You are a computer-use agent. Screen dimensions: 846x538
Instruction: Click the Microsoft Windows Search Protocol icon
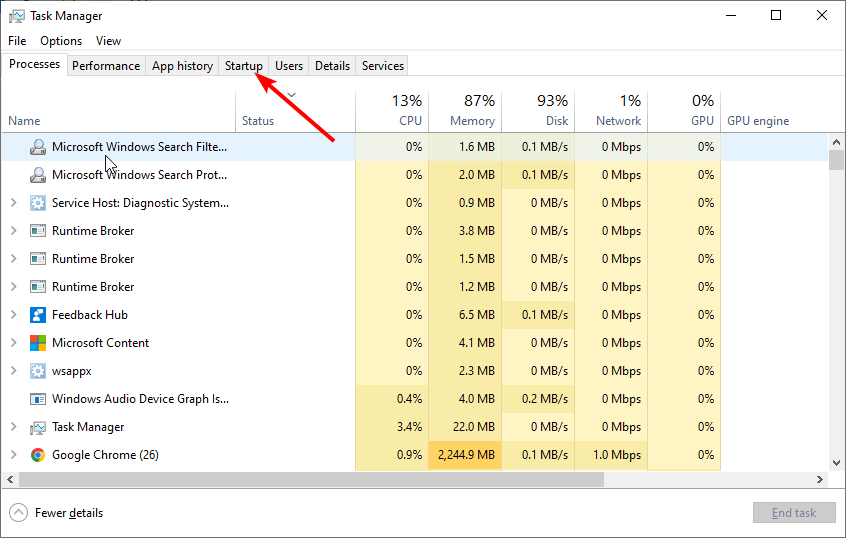[38, 175]
